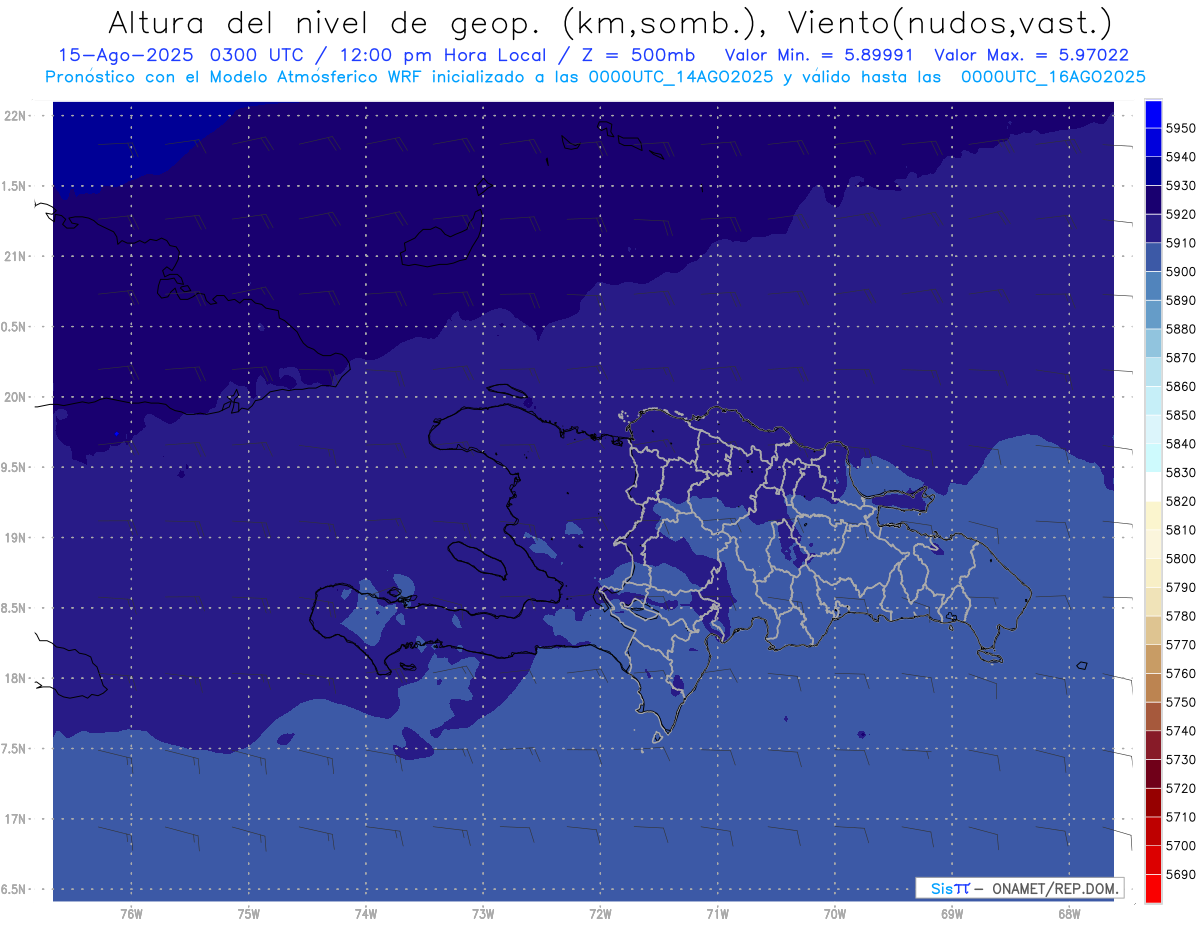Click the '72W' longitude label
The image size is (1200, 927).
pos(601,914)
